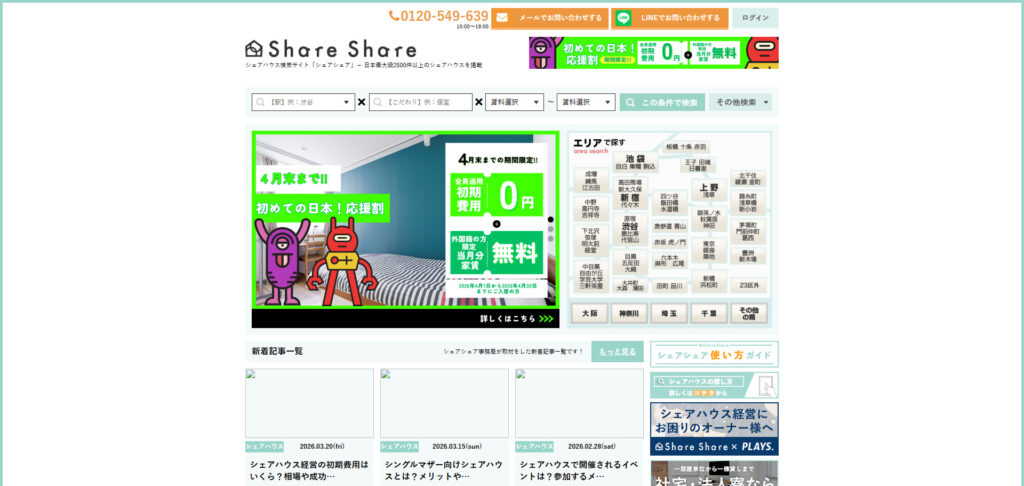The image size is (1024, 486).
Task: Select the 大阪 area tab
Action: click(x=589, y=313)
